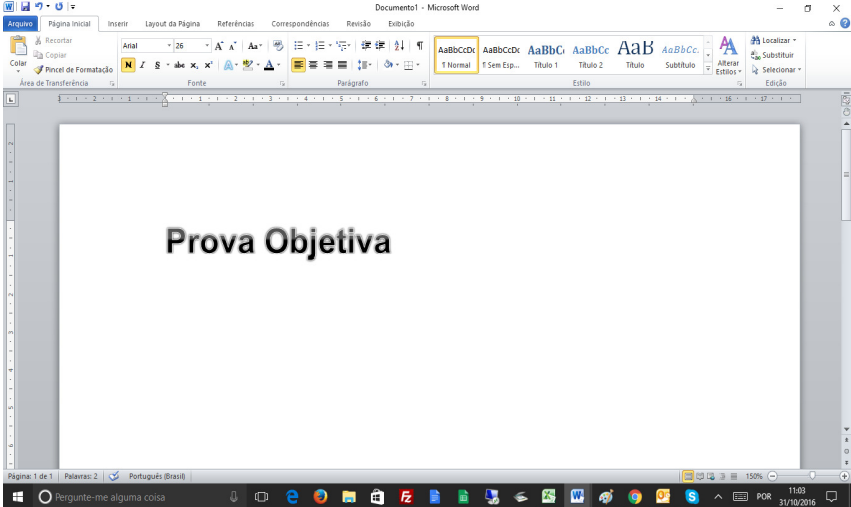The height and width of the screenshot is (507, 851).
Task: Apply text highlight color
Action: click(248, 65)
